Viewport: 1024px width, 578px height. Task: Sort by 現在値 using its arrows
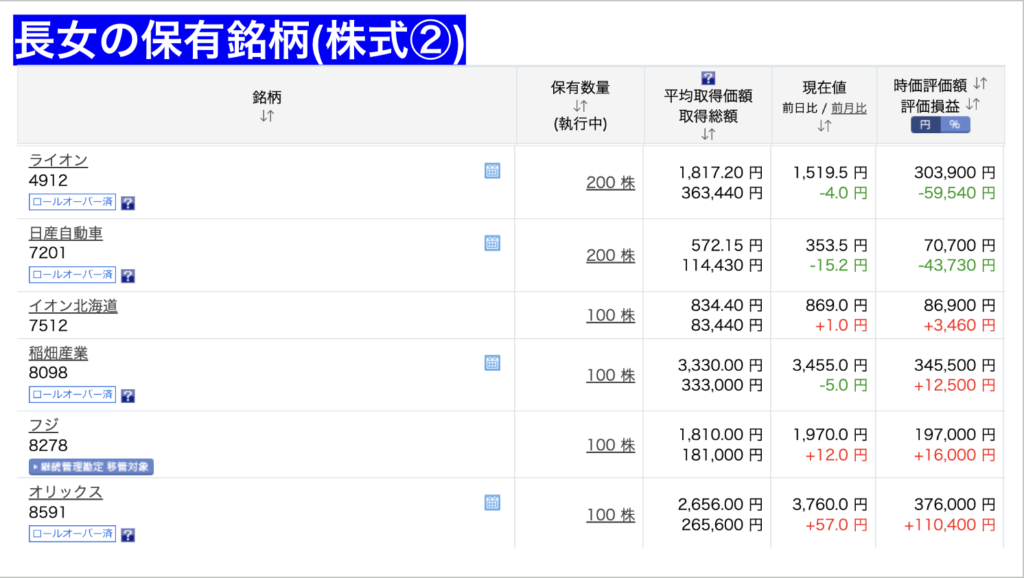tap(824, 126)
